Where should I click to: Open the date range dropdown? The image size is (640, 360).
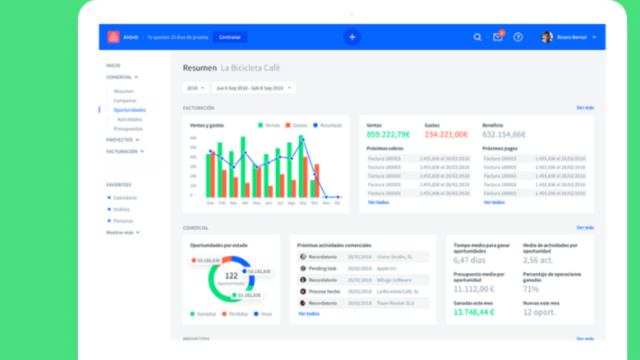[x=253, y=88]
